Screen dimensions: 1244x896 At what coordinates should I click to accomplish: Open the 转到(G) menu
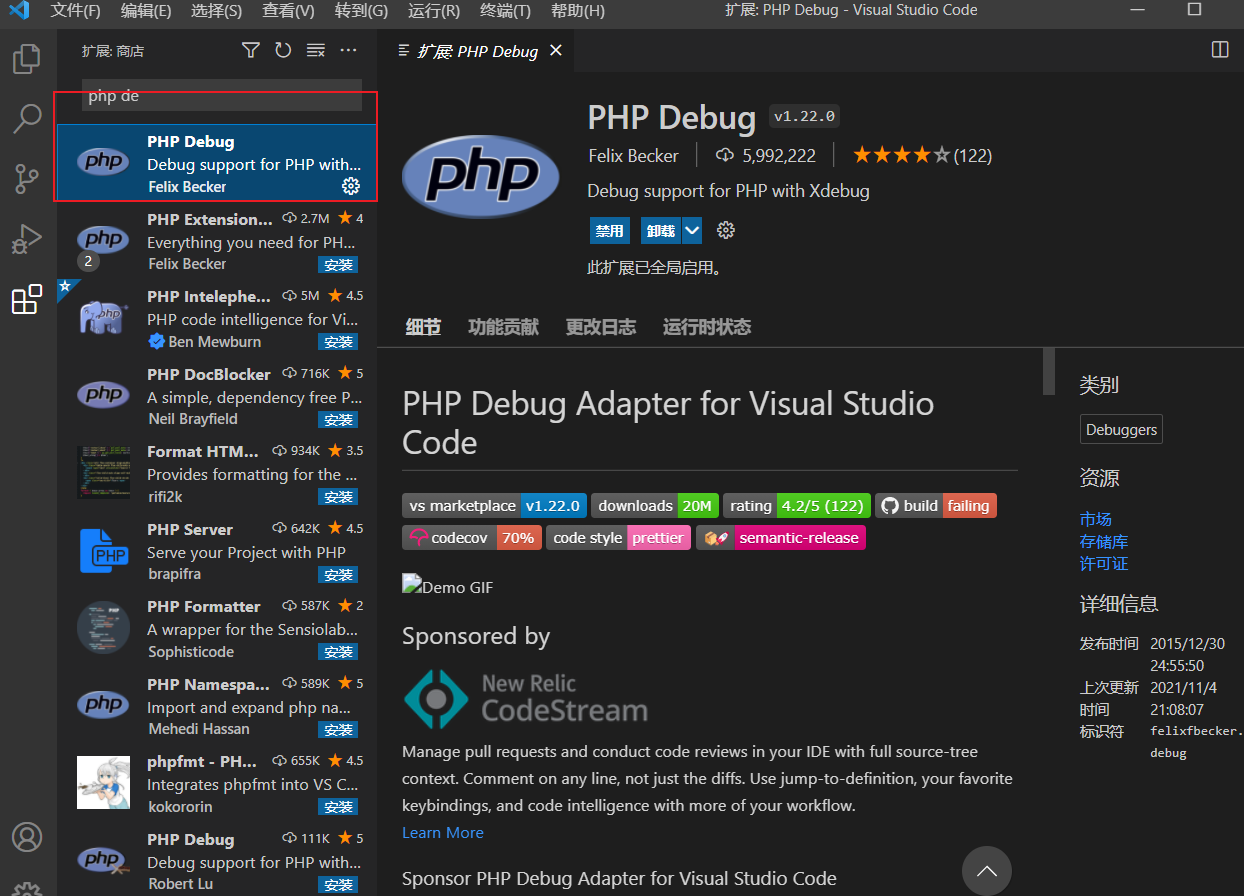click(x=361, y=11)
